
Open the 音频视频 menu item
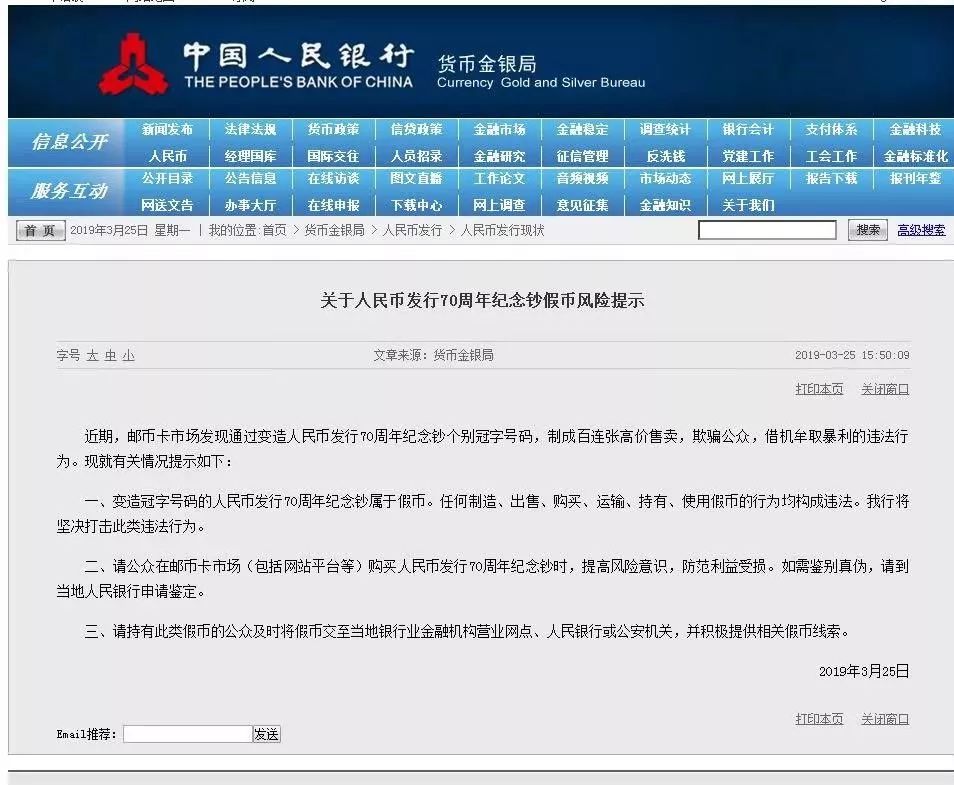pyautogui.click(x=582, y=178)
